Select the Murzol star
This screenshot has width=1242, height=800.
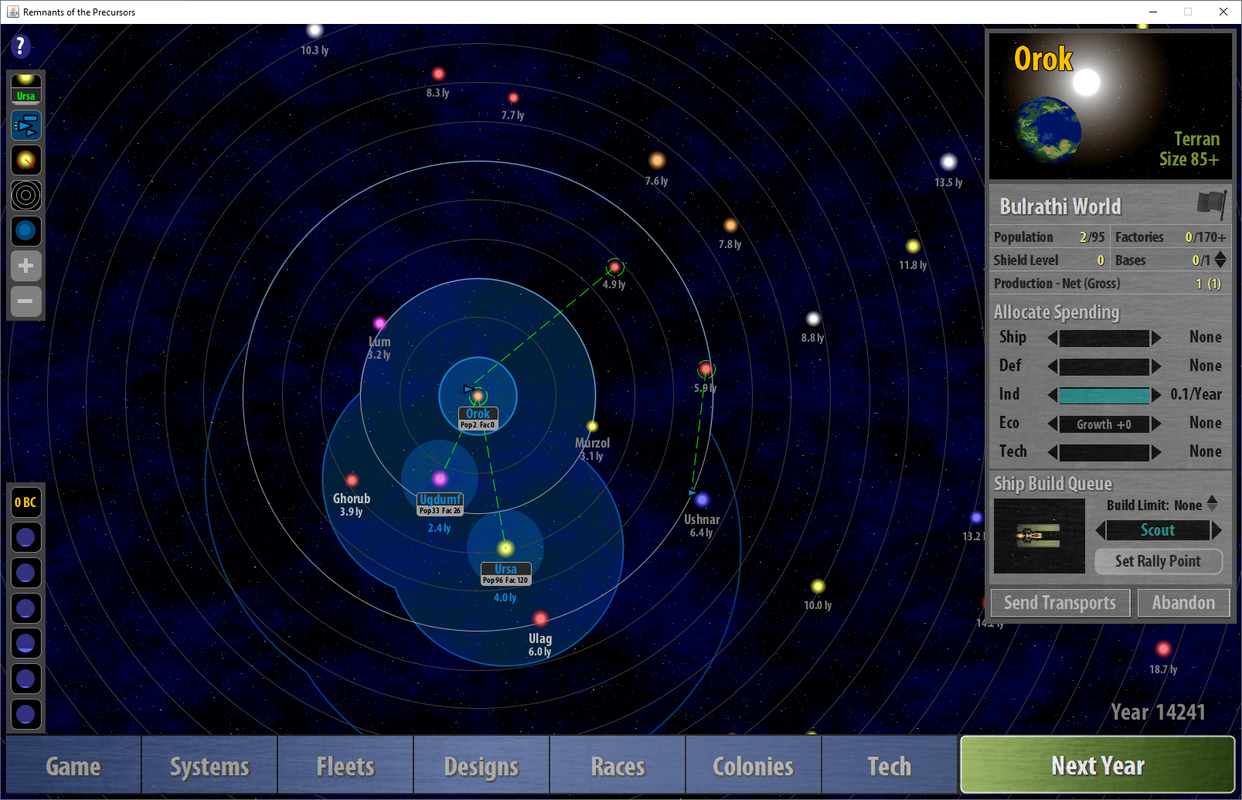(592, 426)
